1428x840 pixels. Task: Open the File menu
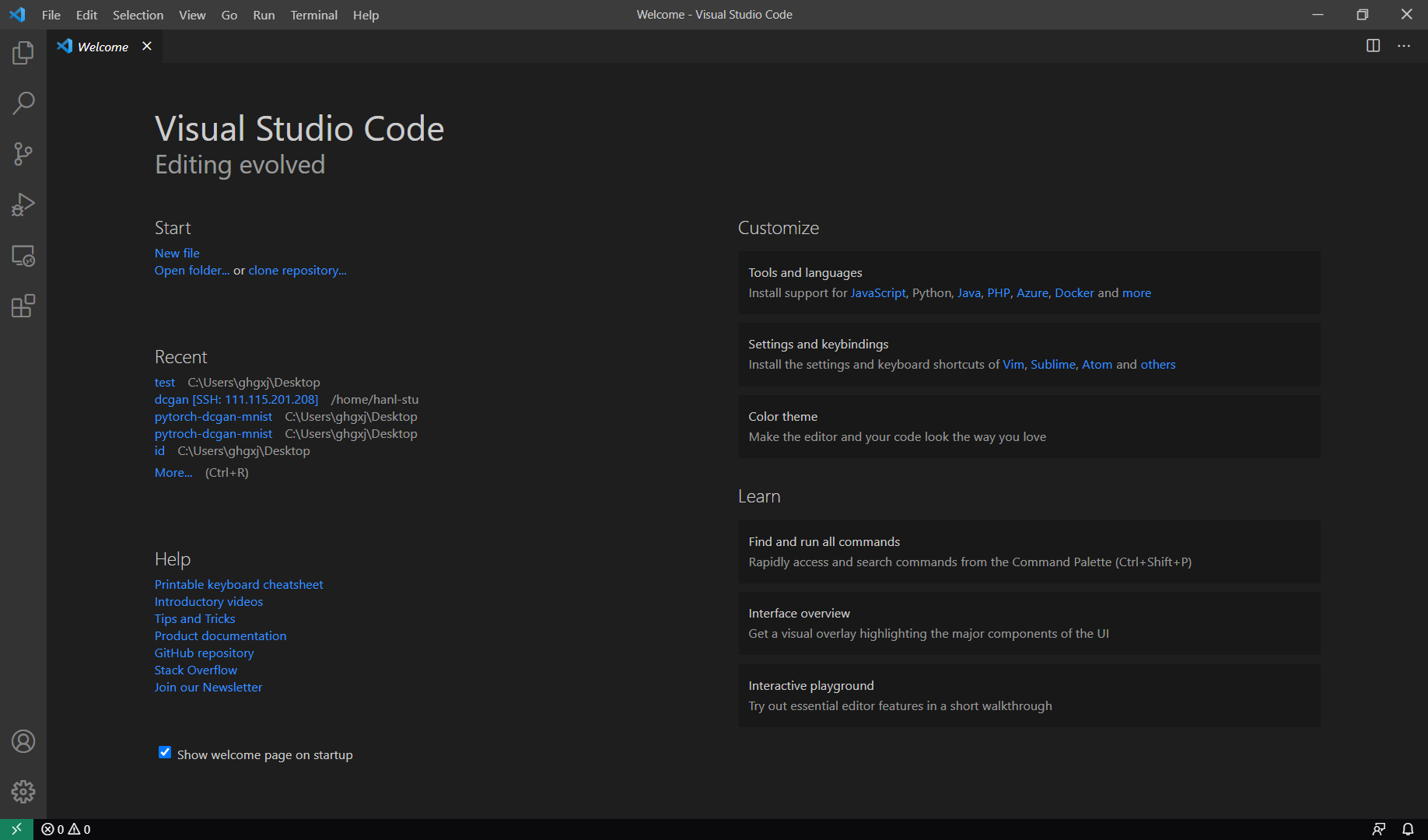pyautogui.click(x=51, y=15)
